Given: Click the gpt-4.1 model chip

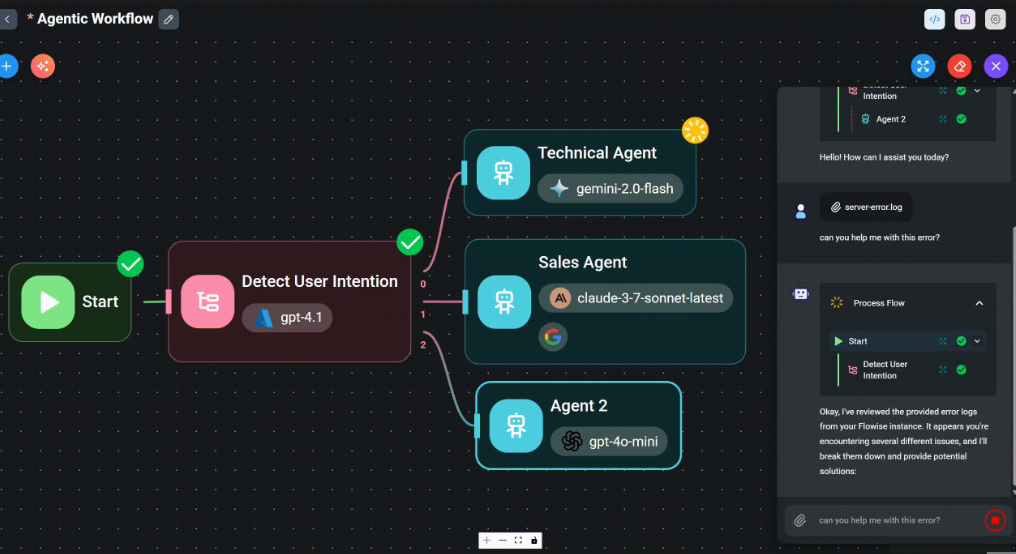Looking at the screenshot, I should pyautogui.click(x=287, y=317).
